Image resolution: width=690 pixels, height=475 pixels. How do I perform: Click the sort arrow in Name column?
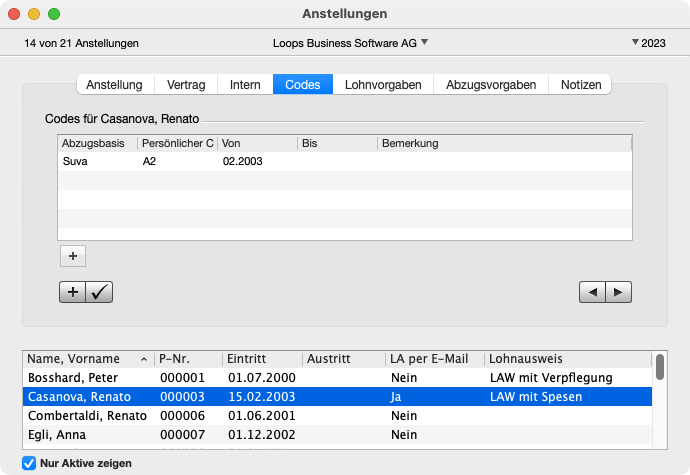coord(141,359)
